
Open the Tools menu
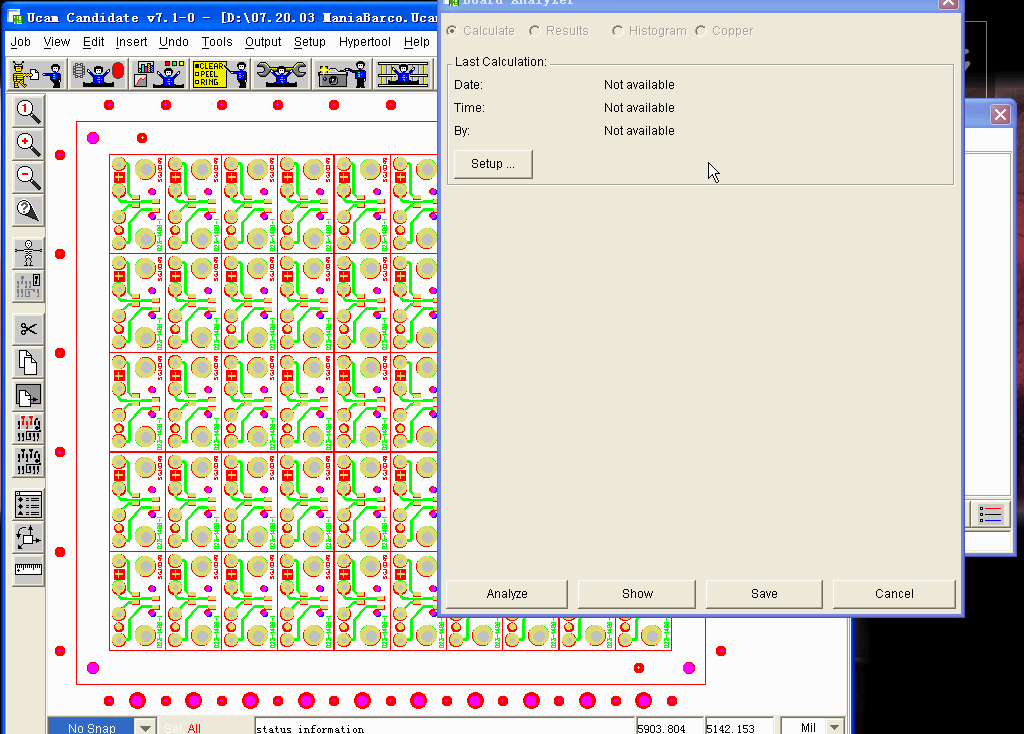[217, 42]
